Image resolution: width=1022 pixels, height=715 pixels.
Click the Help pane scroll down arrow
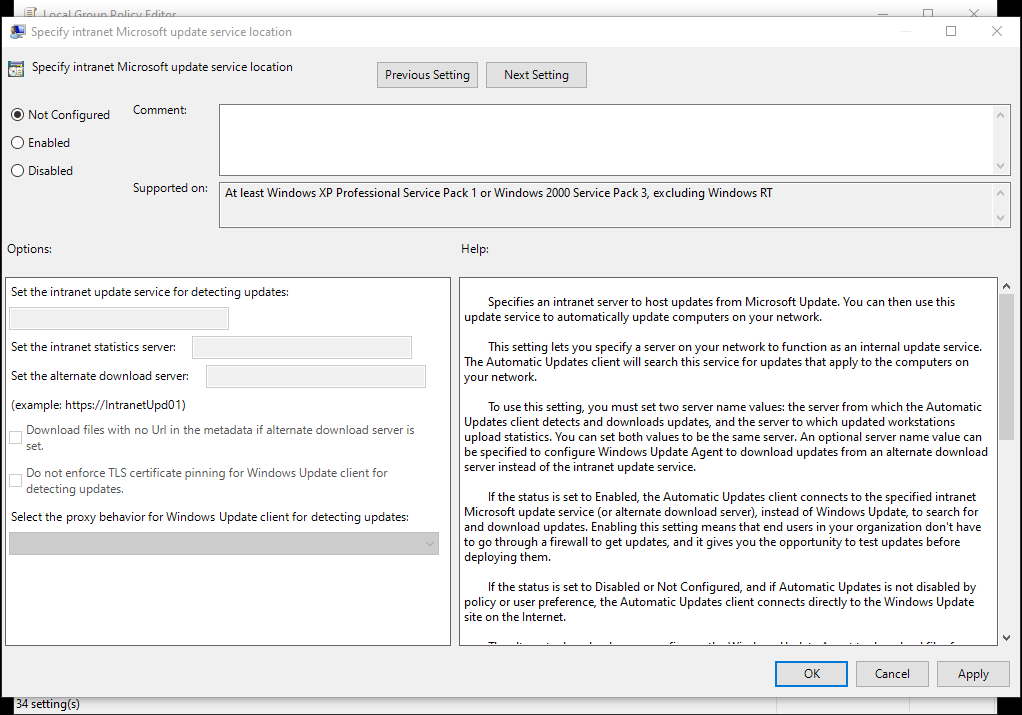(1006, 638)
